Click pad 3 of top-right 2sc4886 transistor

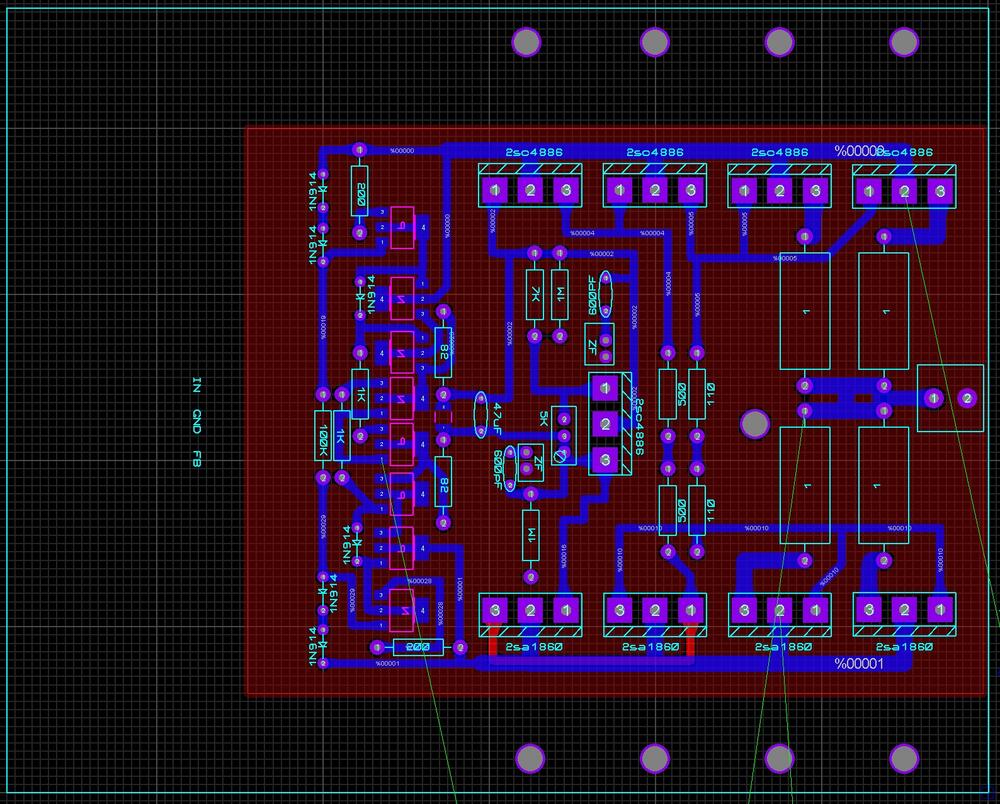click(x=938, y=190)
